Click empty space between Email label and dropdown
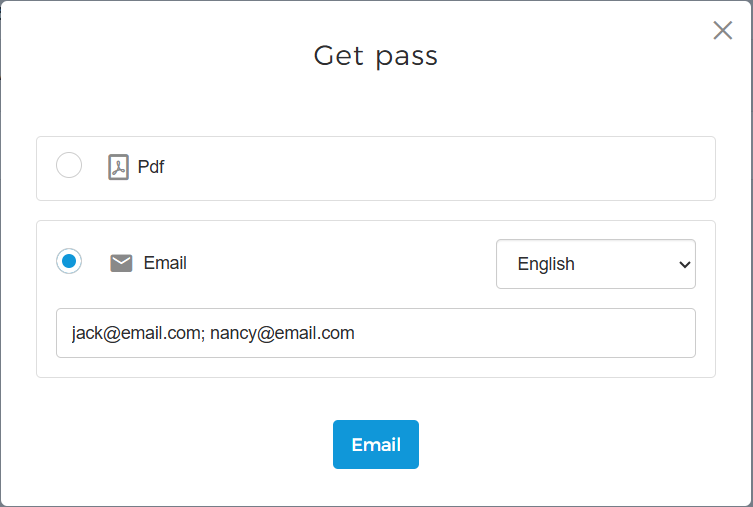Image resolution: width=753 pixels, height=507 pixels. pyautogui.click(x=340, y=264)
